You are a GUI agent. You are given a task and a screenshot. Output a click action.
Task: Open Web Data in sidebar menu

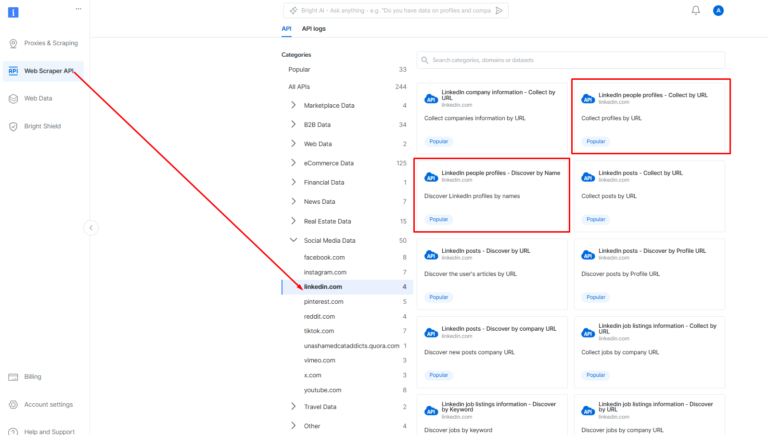(38, 98)
